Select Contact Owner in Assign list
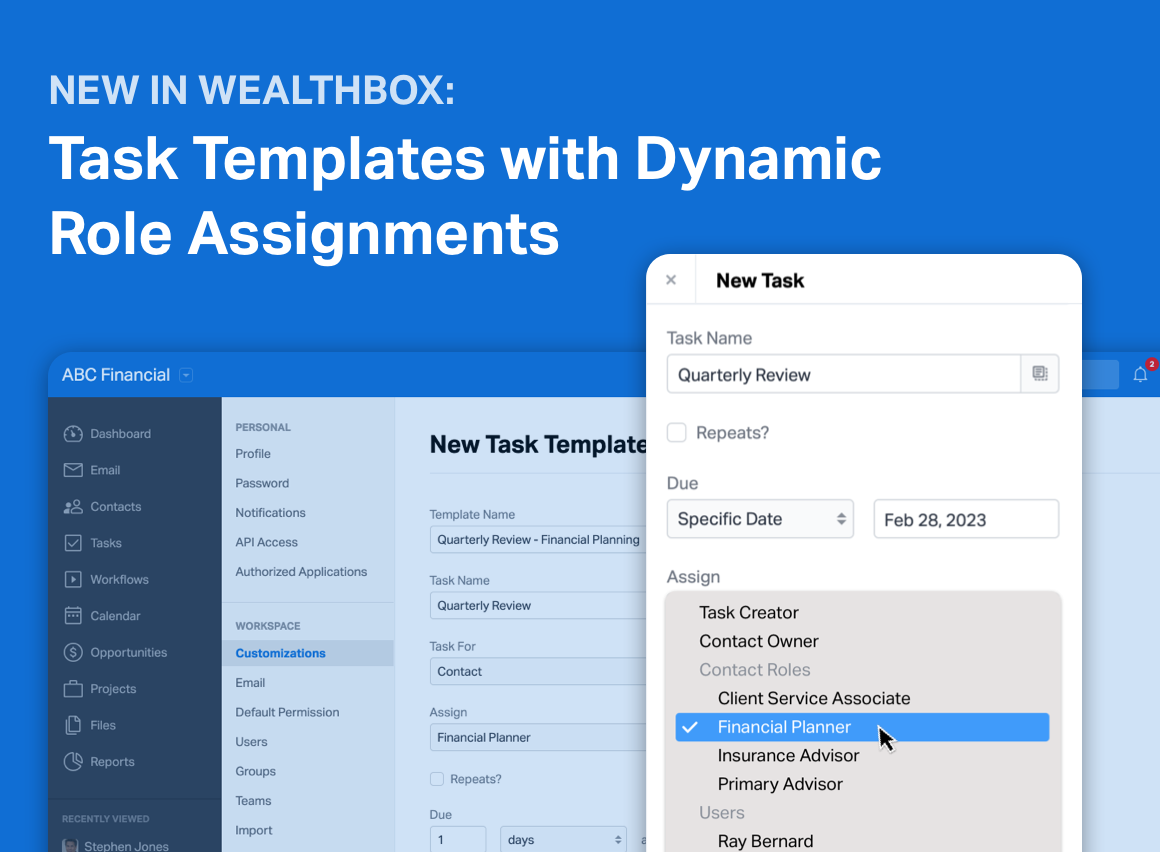This screenshot has height=852, width=1160. 758,641
